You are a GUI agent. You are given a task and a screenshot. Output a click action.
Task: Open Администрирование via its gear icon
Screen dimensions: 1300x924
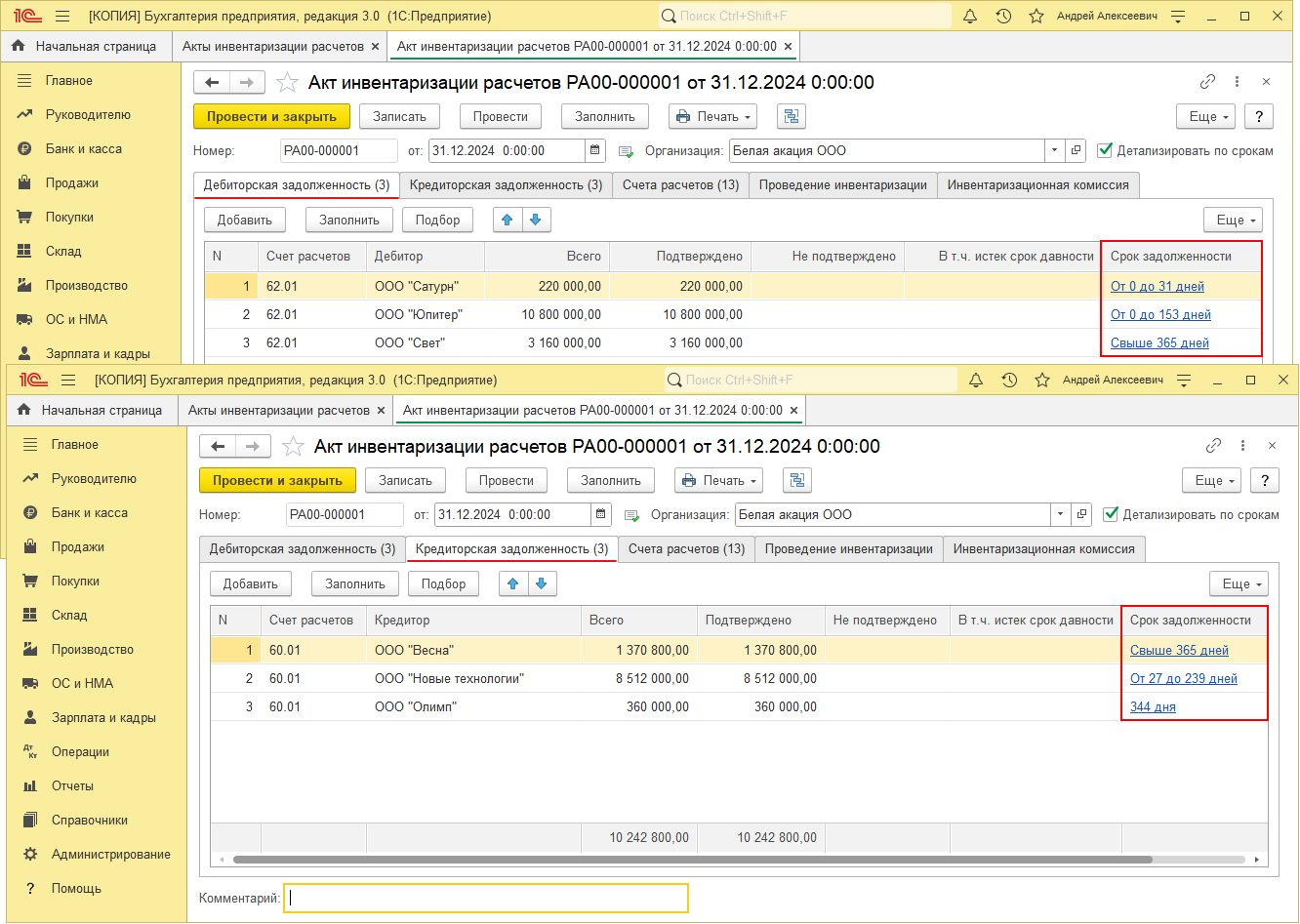31,854
